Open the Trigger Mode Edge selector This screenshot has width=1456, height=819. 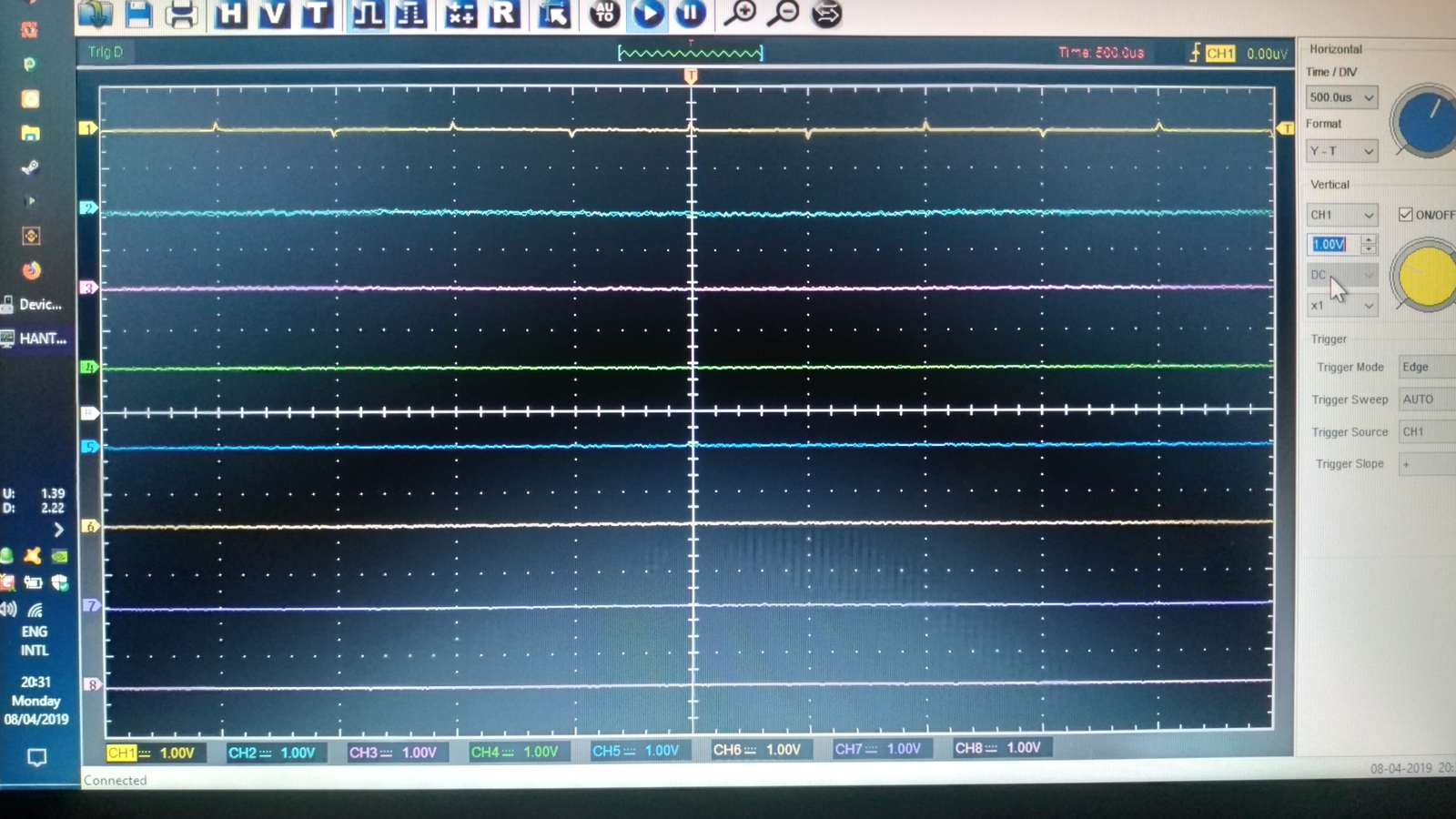tap(1425, 367)
